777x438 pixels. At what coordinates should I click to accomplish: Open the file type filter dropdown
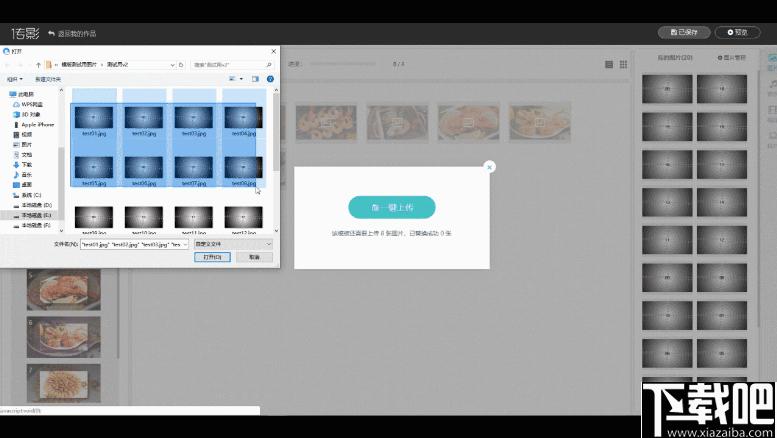tap(233, 244)
